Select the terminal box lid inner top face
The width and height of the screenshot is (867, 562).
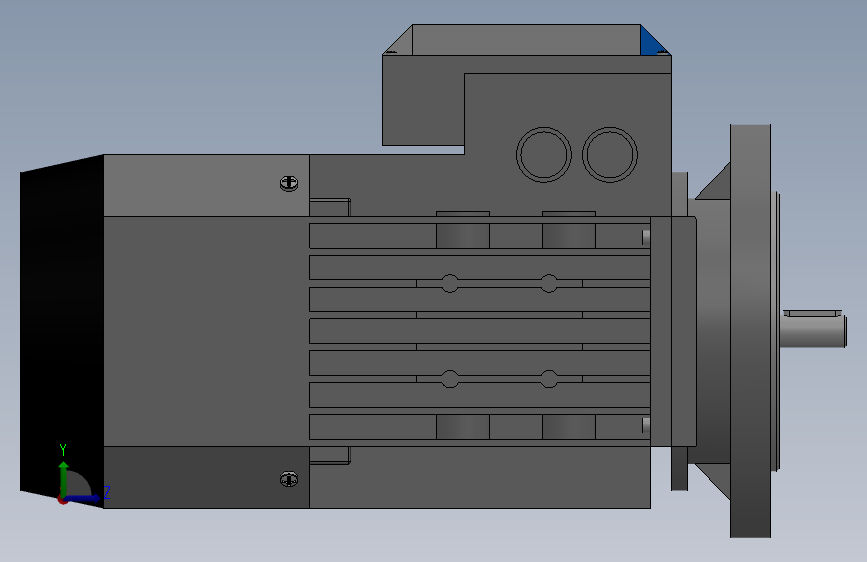tap(526, 40)
